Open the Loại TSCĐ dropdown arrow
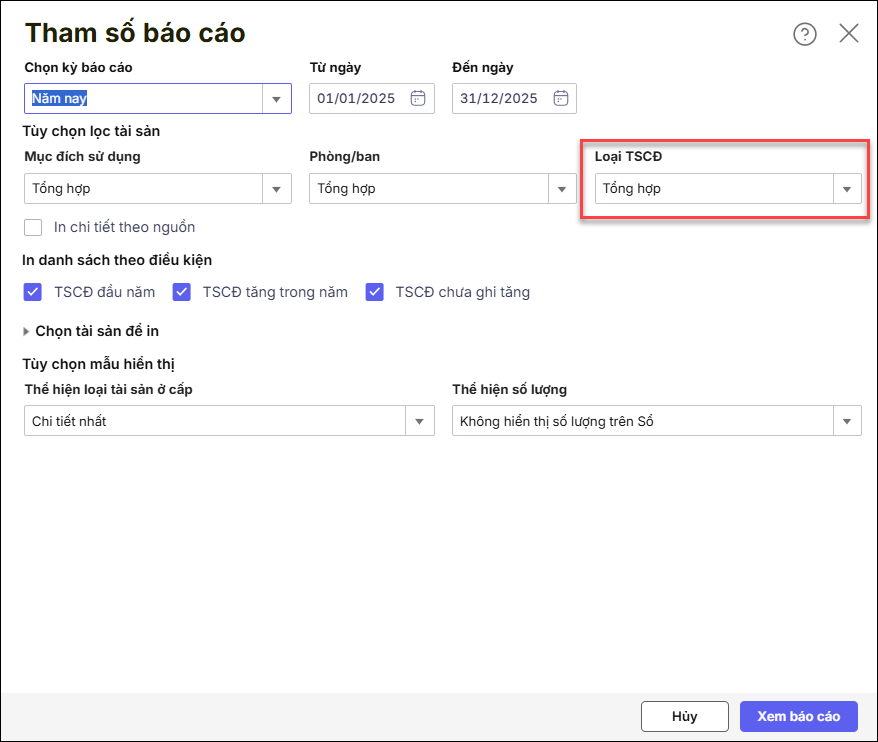Image resolution: width=878 pixels, height=742 pixels. click(x=847, y=189)
